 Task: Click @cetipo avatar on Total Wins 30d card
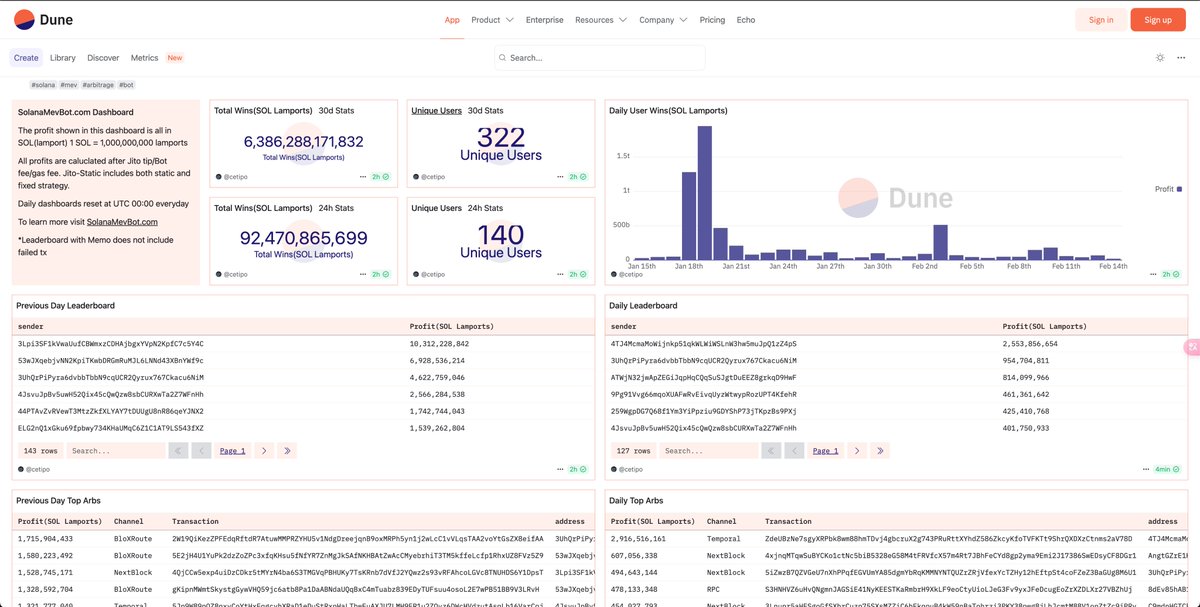(x=218, y=177)
